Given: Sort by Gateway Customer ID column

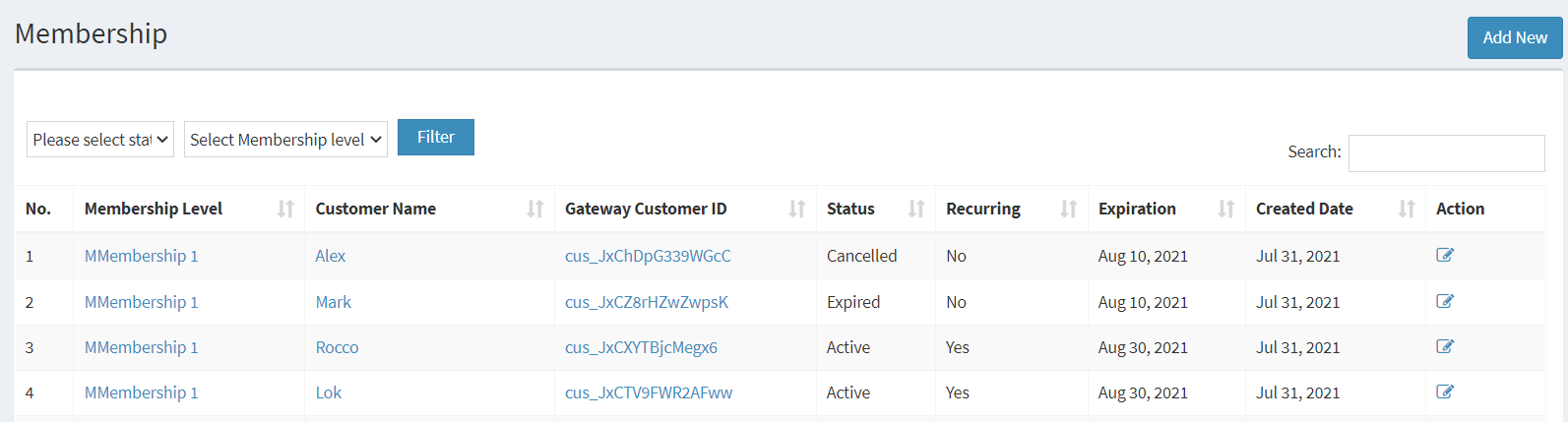Looking at the screenshot, I should pos(797,209).
